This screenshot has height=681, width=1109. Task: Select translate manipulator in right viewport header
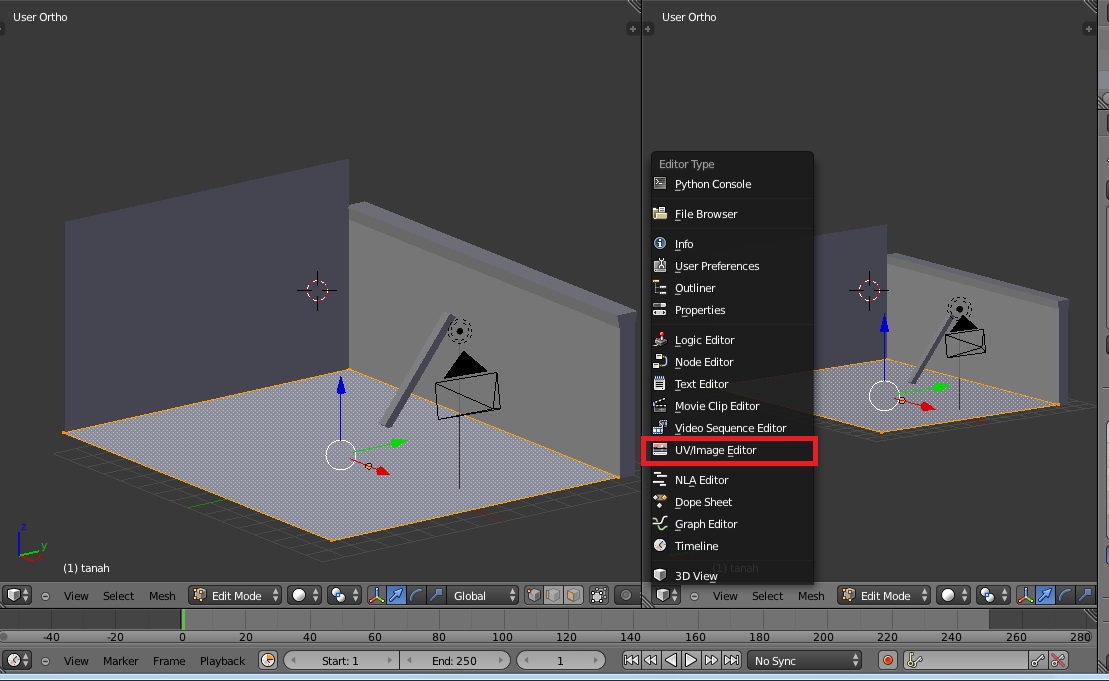(x=1045, y=595)
